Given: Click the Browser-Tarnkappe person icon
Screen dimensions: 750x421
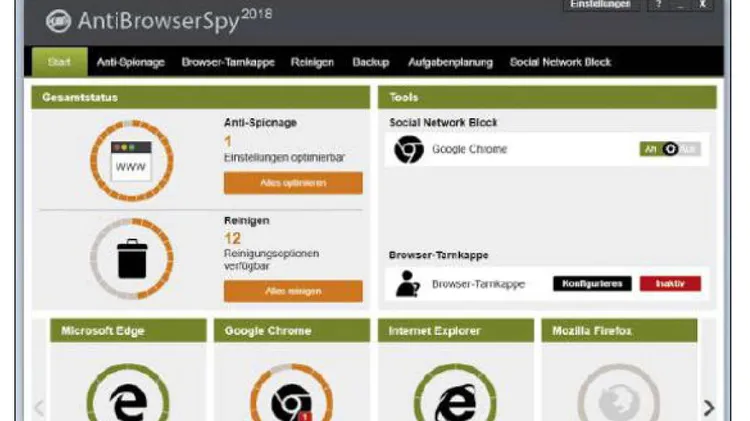Looking at the screenshot, I should click(408, 284).
